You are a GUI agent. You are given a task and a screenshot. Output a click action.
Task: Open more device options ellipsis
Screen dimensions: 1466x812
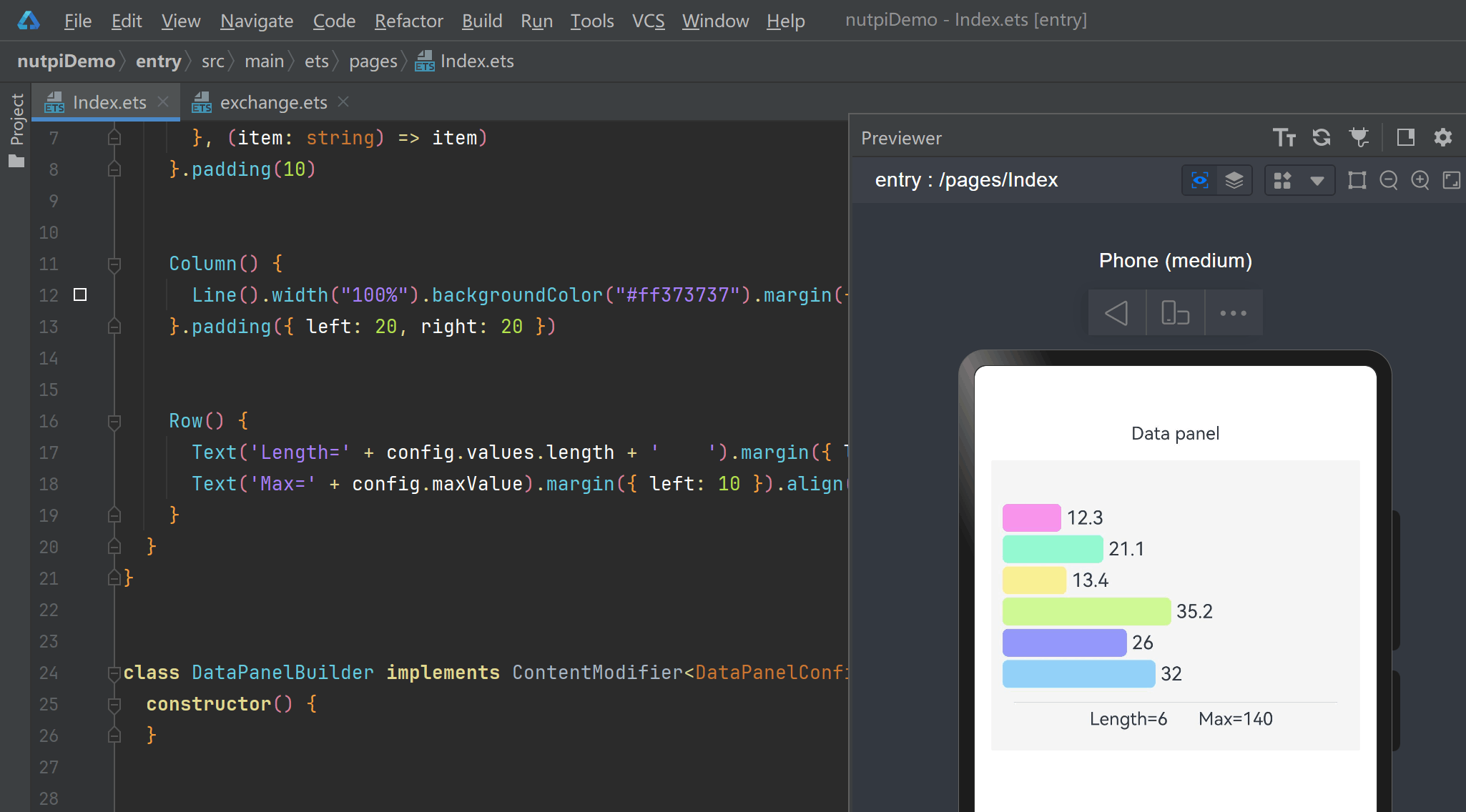pos(1234,313)
